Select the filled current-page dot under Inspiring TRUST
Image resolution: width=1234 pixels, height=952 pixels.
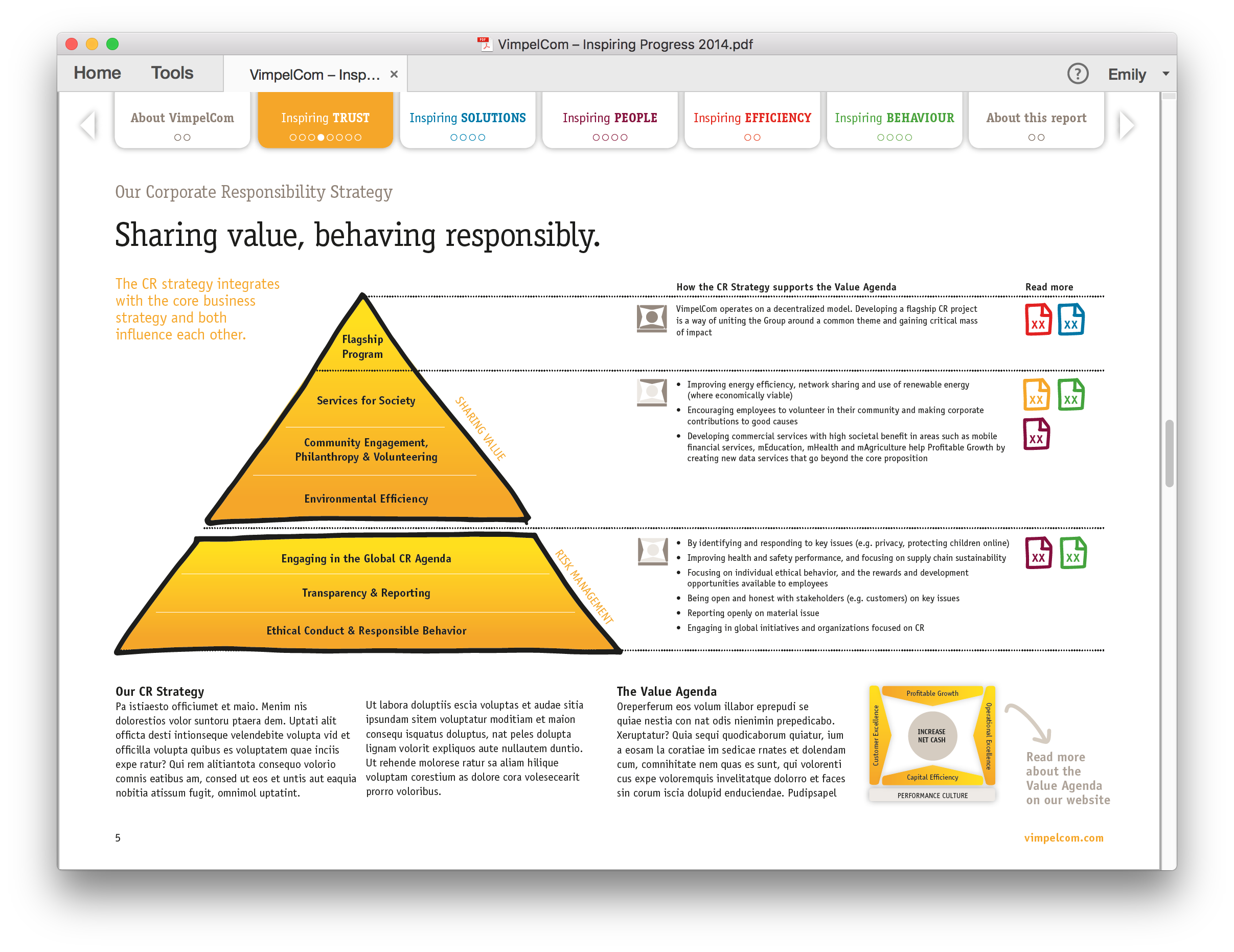pyautogui.click(x=321, y=138)
